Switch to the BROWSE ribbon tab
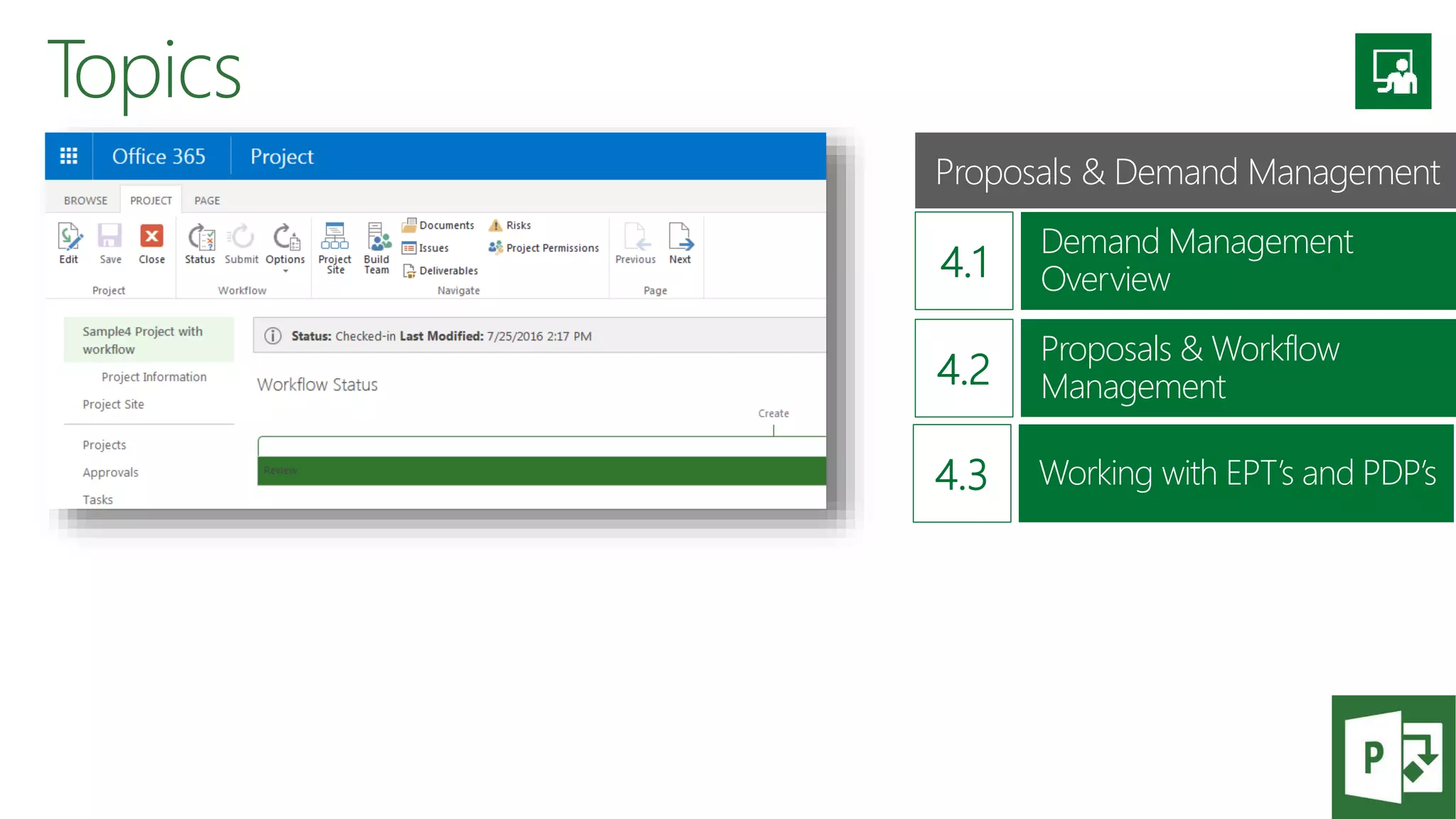This screenshot has width=1456, height=819. coord(85,200)
